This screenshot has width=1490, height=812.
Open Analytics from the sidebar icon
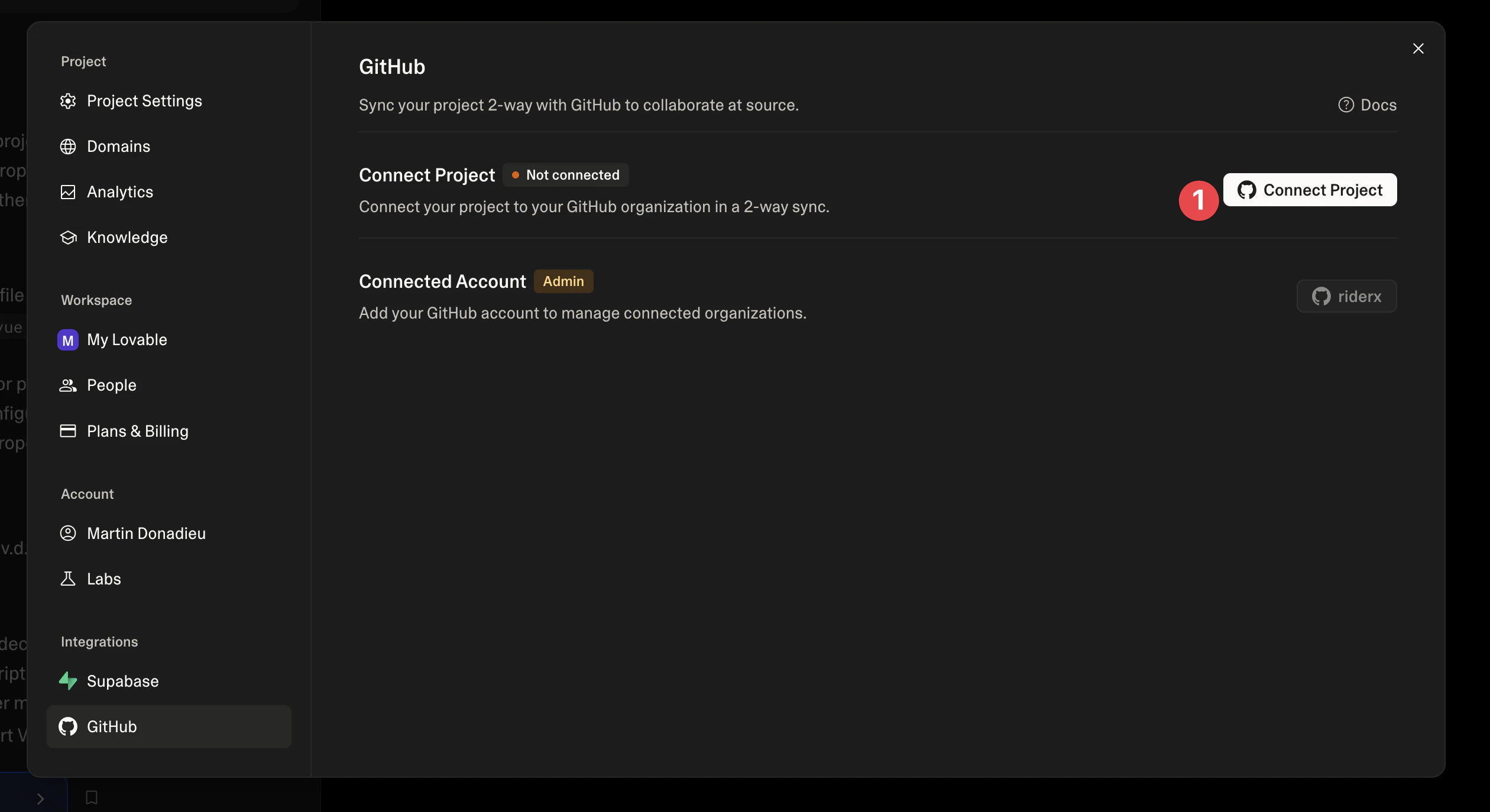(68, 191)
